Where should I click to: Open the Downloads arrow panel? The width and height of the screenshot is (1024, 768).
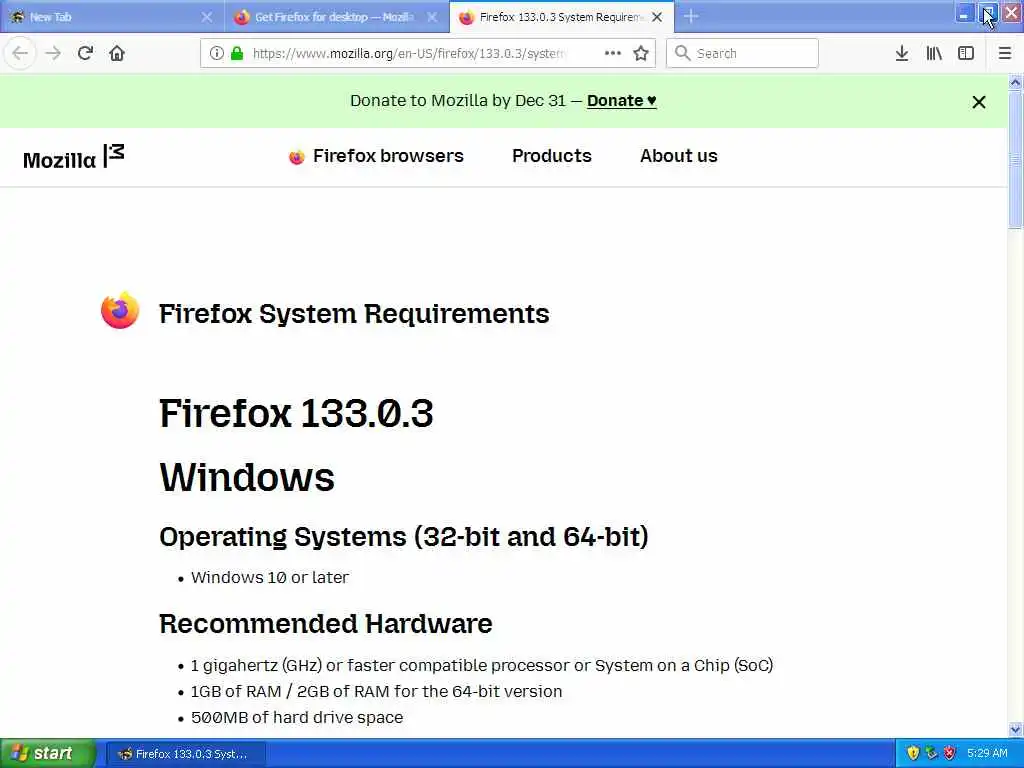(x=902, y=54)
